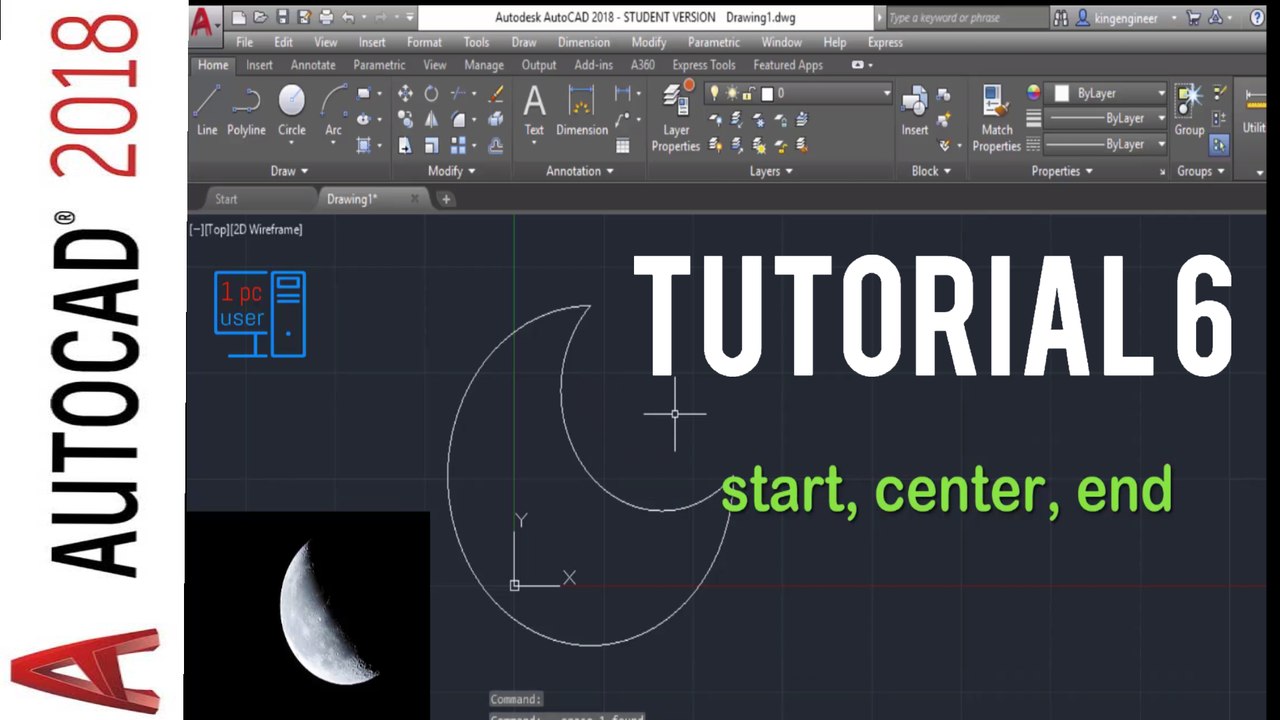1280x720 pixels.
Task: Select the Line tool
Action: click(x=207, y=110)
